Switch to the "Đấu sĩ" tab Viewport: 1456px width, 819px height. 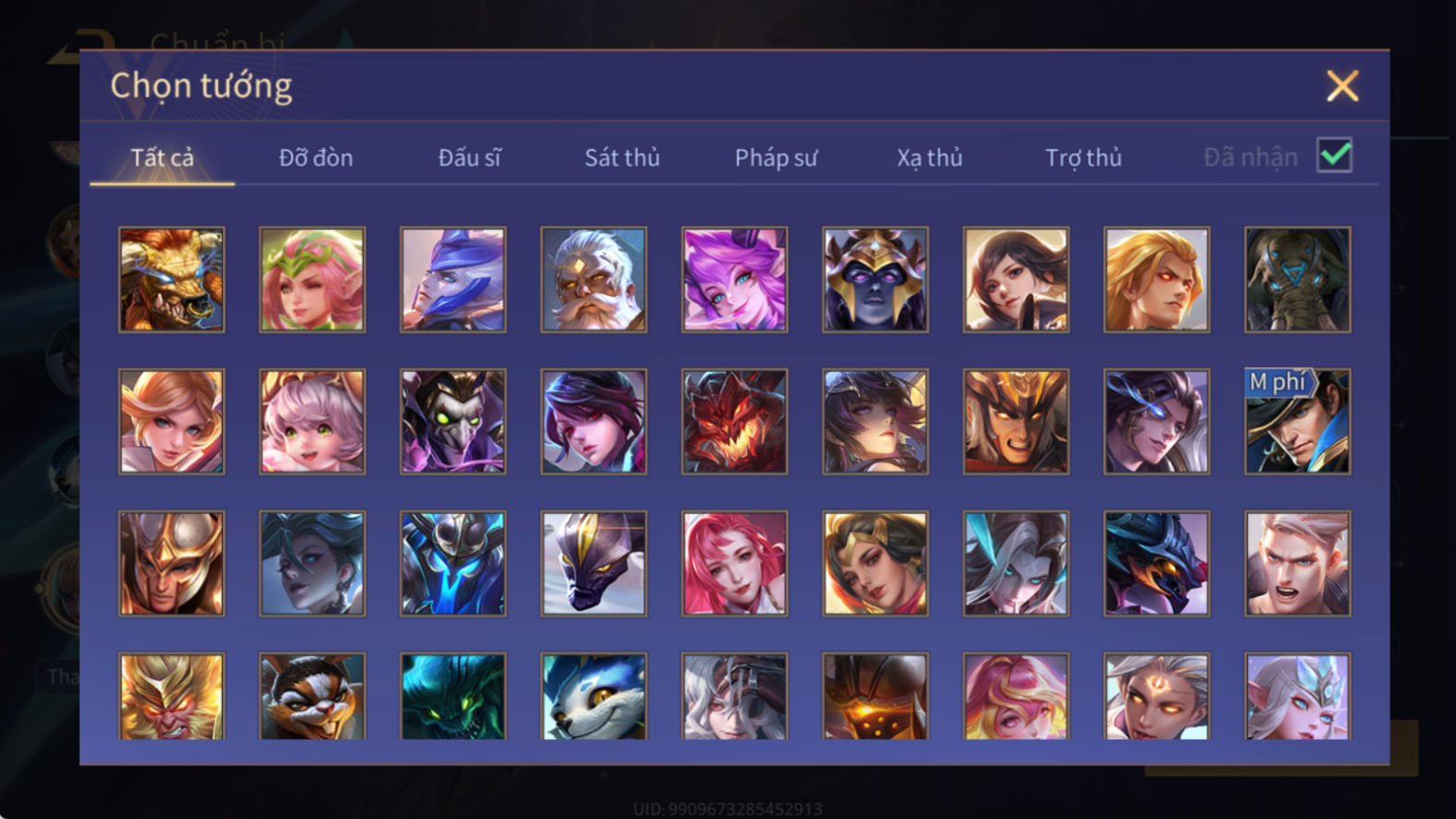click(469, 158)
